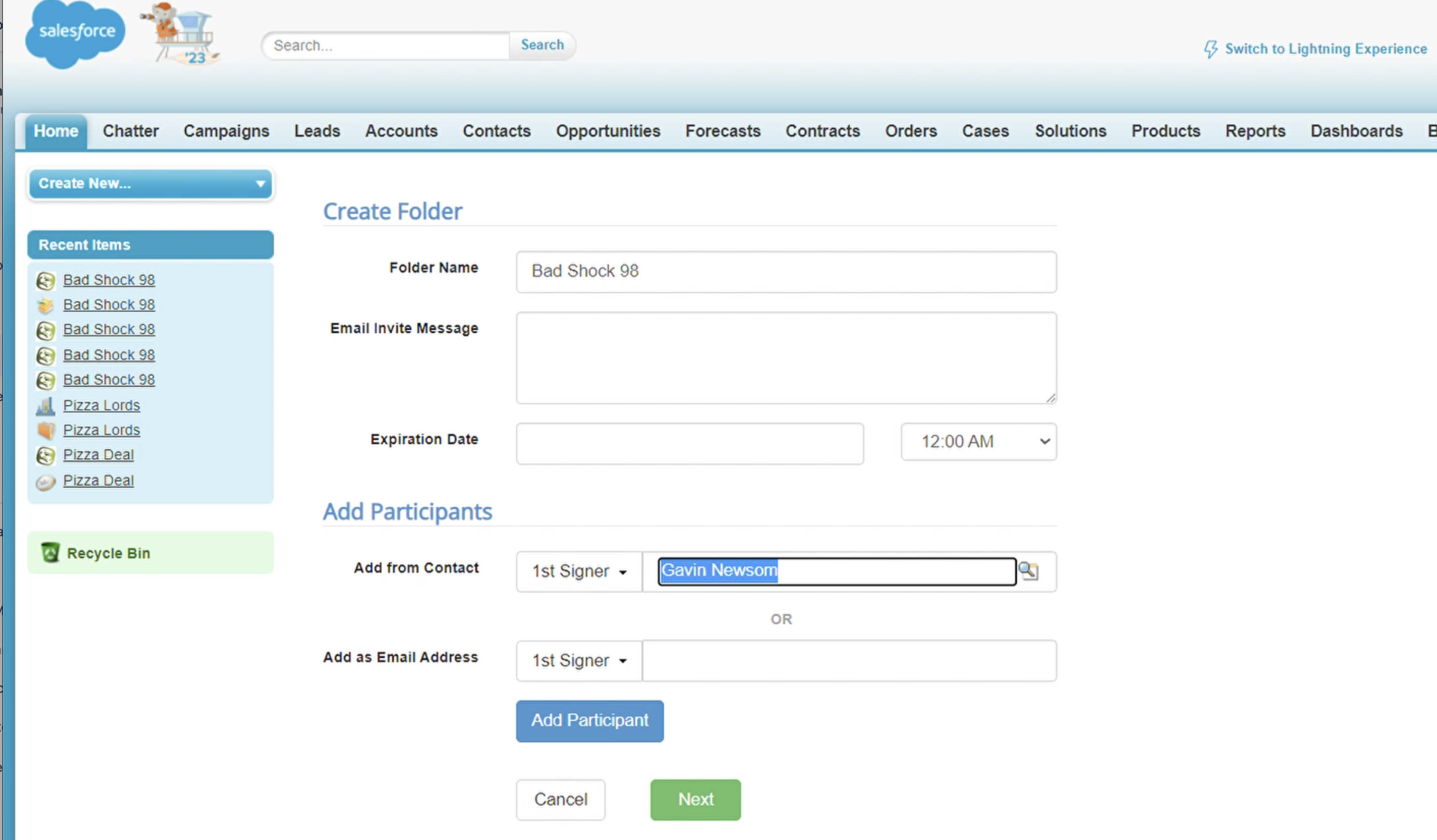The width and height of the screenshot is (1437, 840).
Task: Click the '23 seasonal mascot logo
Action: [x=180, y=33]
